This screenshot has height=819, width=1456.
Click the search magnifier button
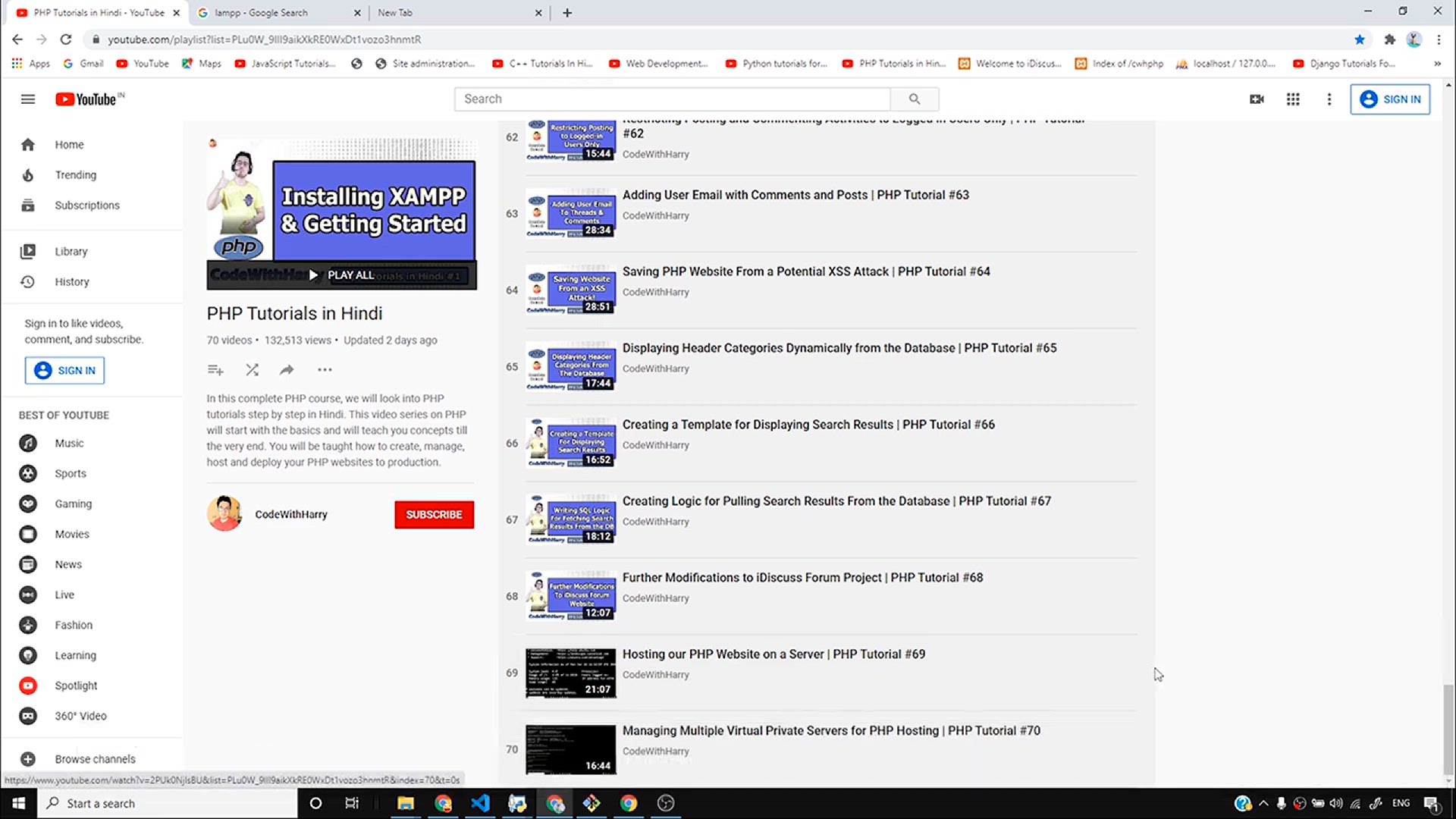click(x=915, y=99)
